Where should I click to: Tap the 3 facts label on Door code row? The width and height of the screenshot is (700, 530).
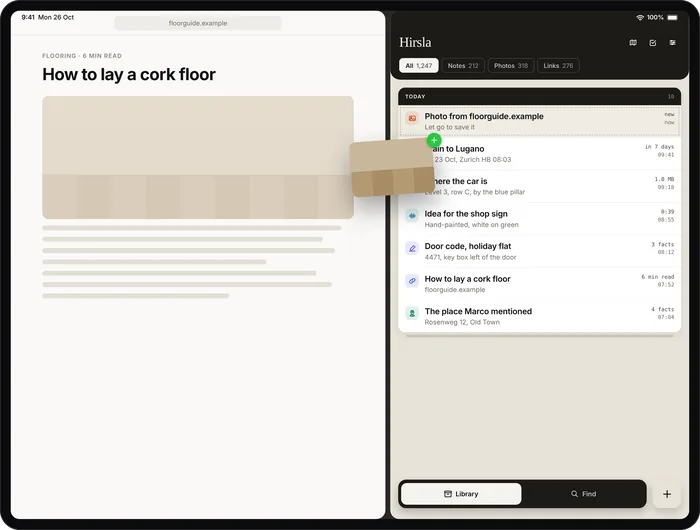click(x=662, y=244)
